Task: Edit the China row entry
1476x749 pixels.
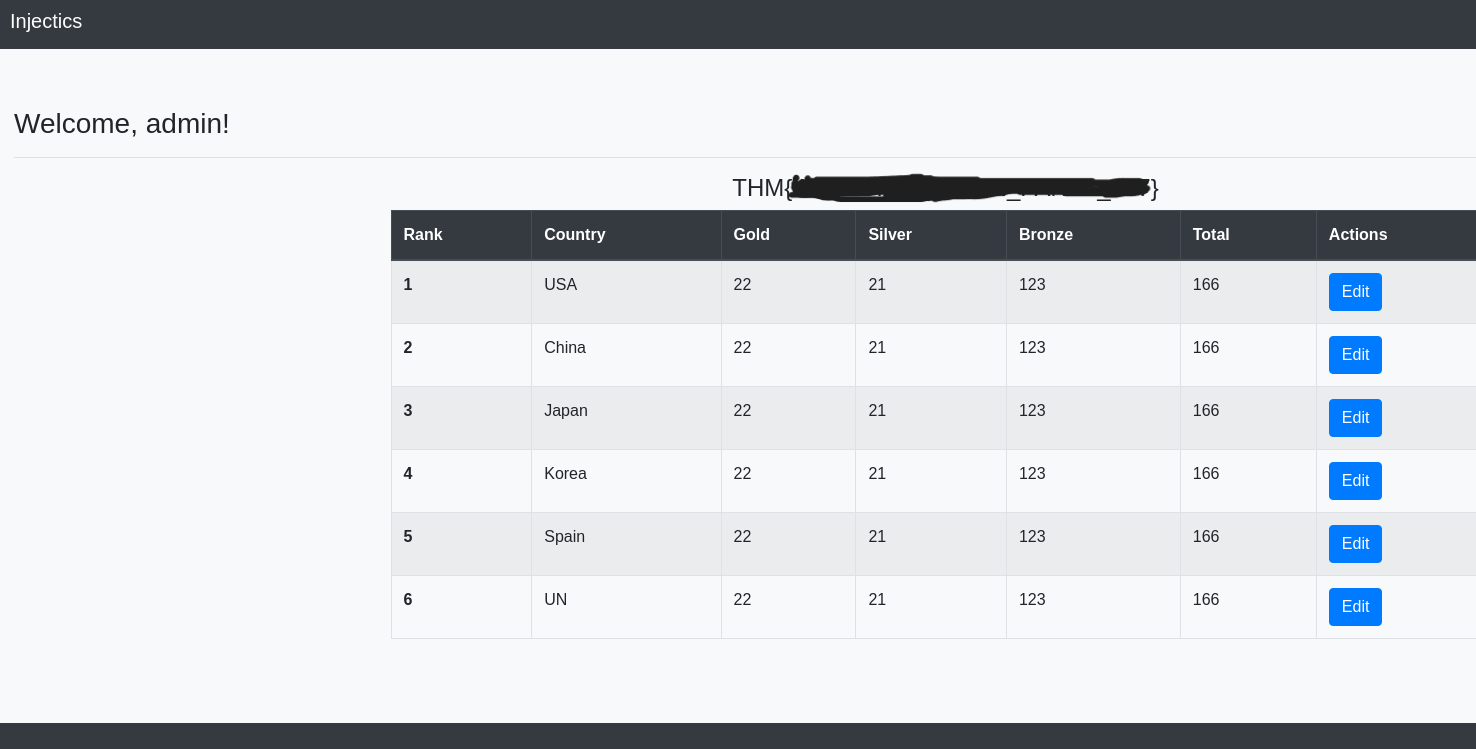Action: pos(1354,355)
